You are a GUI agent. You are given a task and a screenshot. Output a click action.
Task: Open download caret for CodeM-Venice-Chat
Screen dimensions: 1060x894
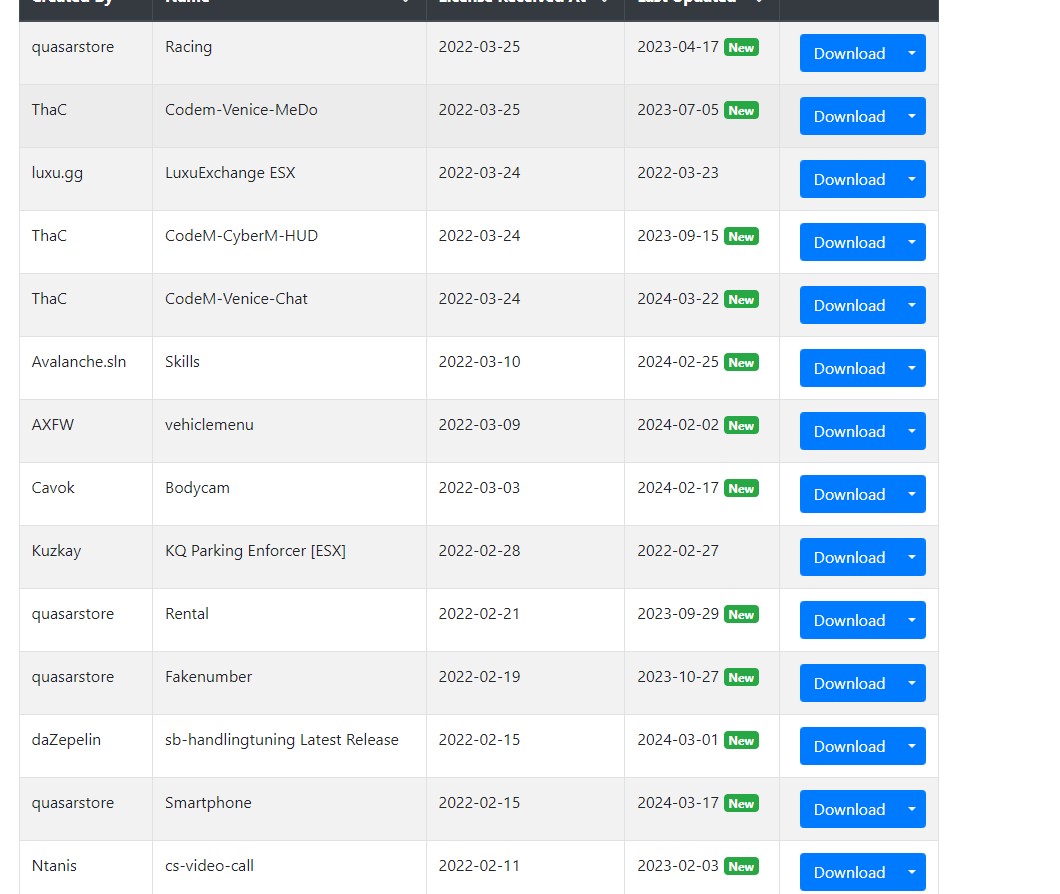(x=912, y=305)
